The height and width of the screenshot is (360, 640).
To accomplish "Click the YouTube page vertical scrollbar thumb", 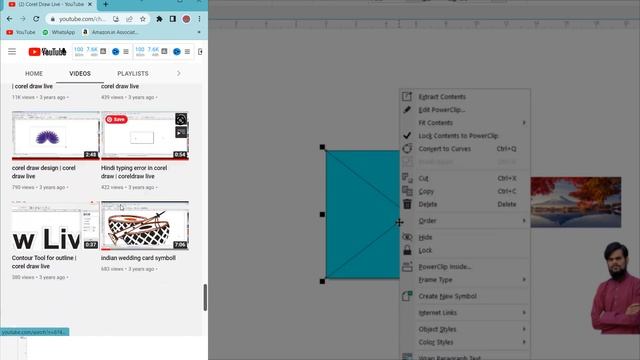I will 205,297.
